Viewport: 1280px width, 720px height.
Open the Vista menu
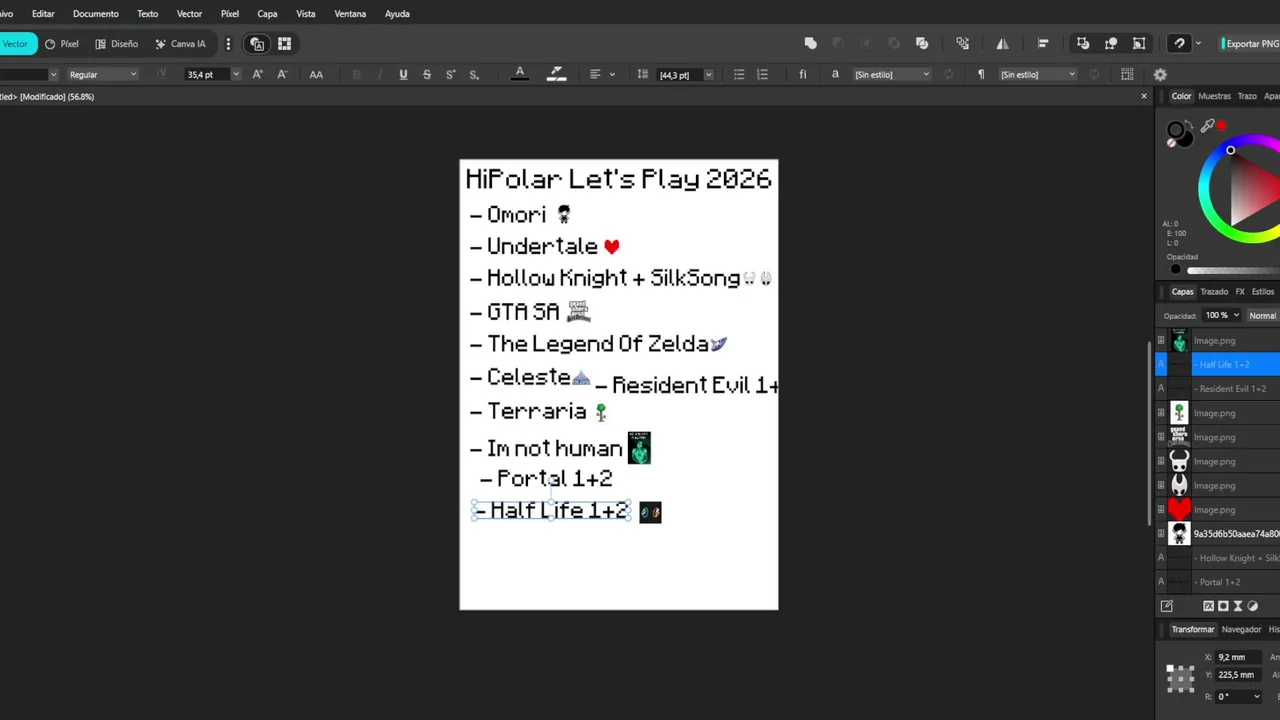click(x=306, y=14)
